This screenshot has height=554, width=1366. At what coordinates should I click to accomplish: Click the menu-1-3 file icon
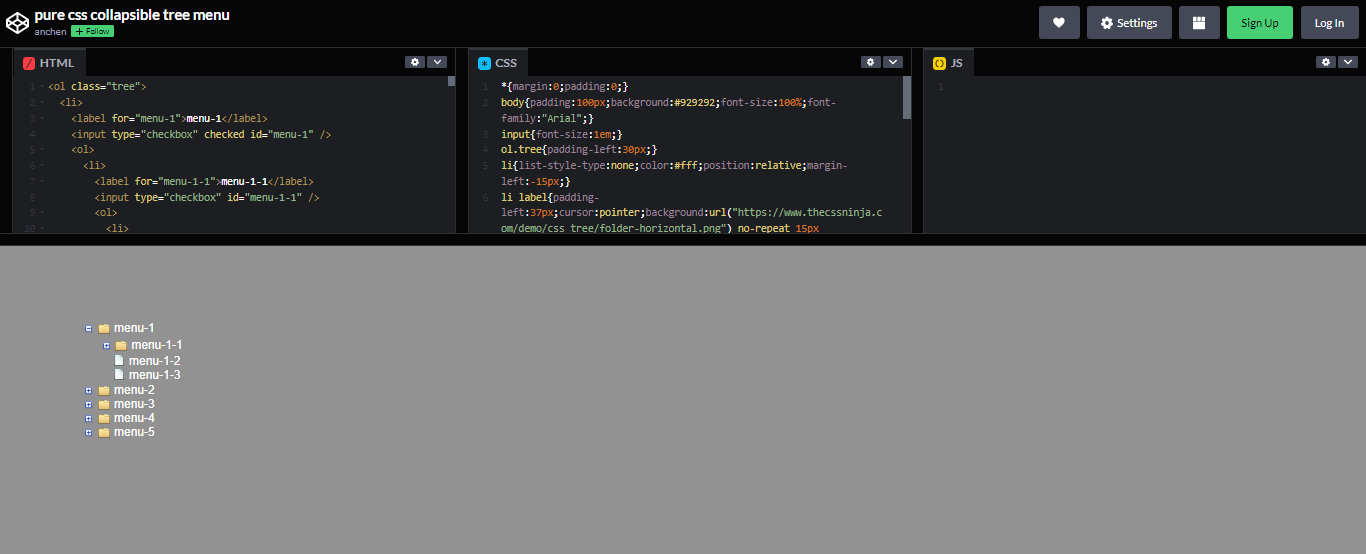click(x=119, y=374)
